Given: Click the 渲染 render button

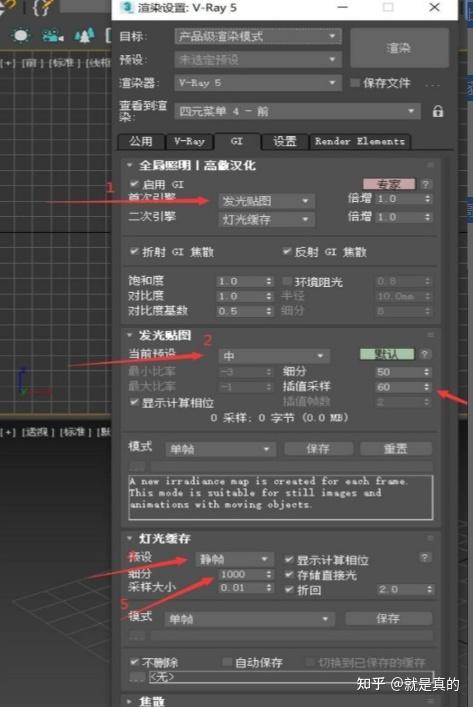Looking at the screenshot, I should [399, 48].
